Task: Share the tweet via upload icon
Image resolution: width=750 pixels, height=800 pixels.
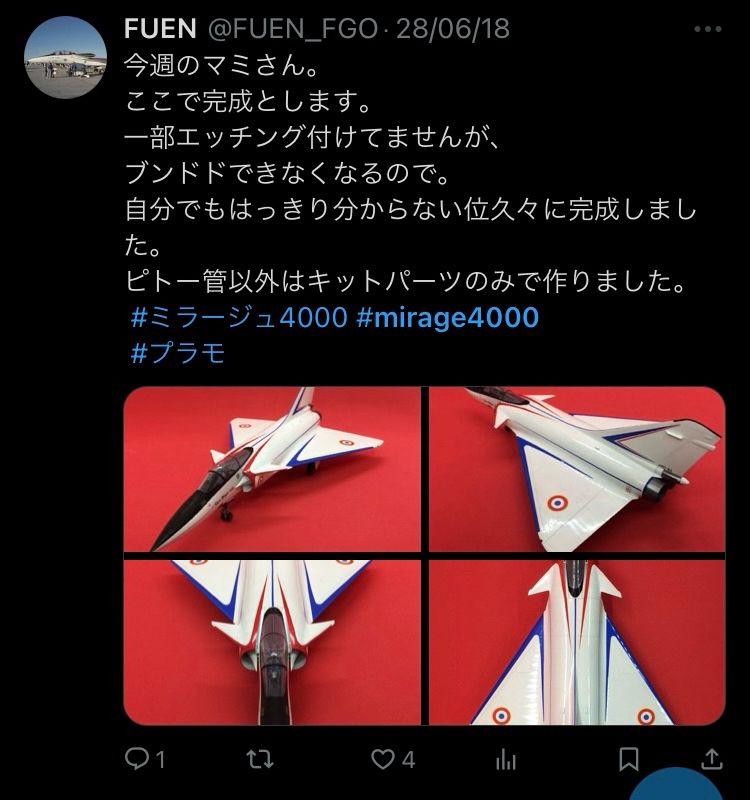Action: 711,759
